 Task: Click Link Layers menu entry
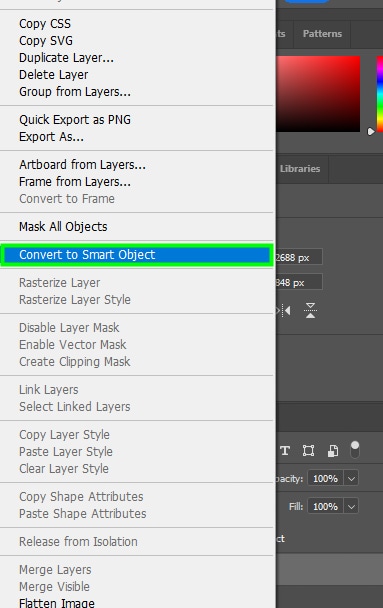pyautogui.click(x=48, y=390)
